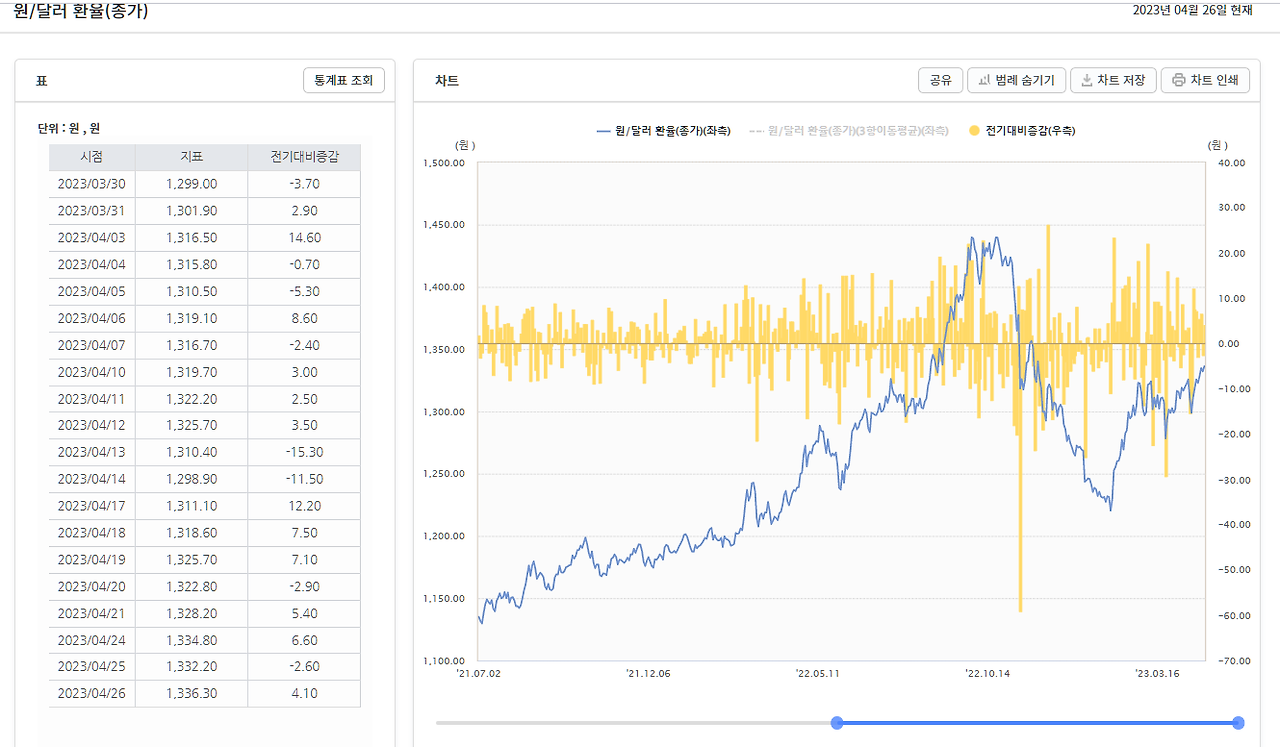Click the 1,334.80 value cell
The width and height of the screenshot is (1280, 747).
tap(191, 640)
